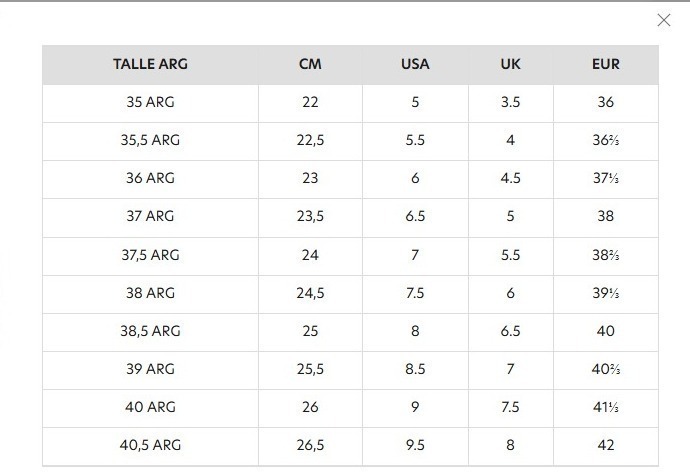
Task: Click the CM column header
Action: (310, 64)
